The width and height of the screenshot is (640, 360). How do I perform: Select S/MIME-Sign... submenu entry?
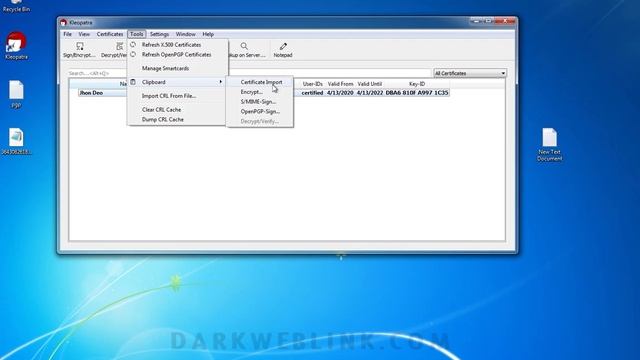click(260, 102)
